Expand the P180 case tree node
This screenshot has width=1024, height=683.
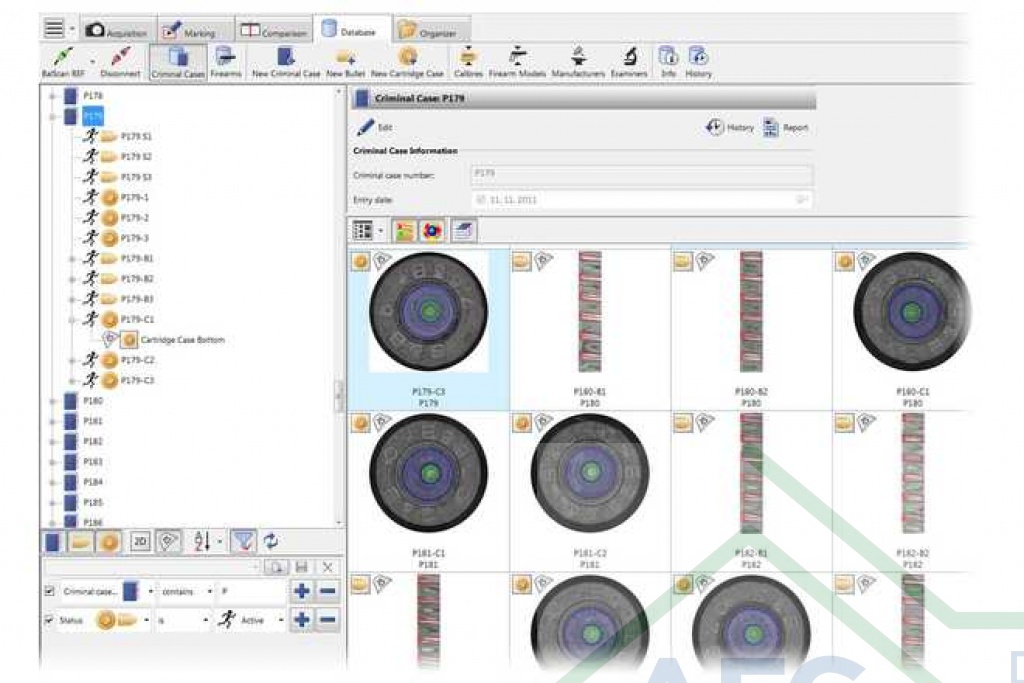(x=50, y=400)
